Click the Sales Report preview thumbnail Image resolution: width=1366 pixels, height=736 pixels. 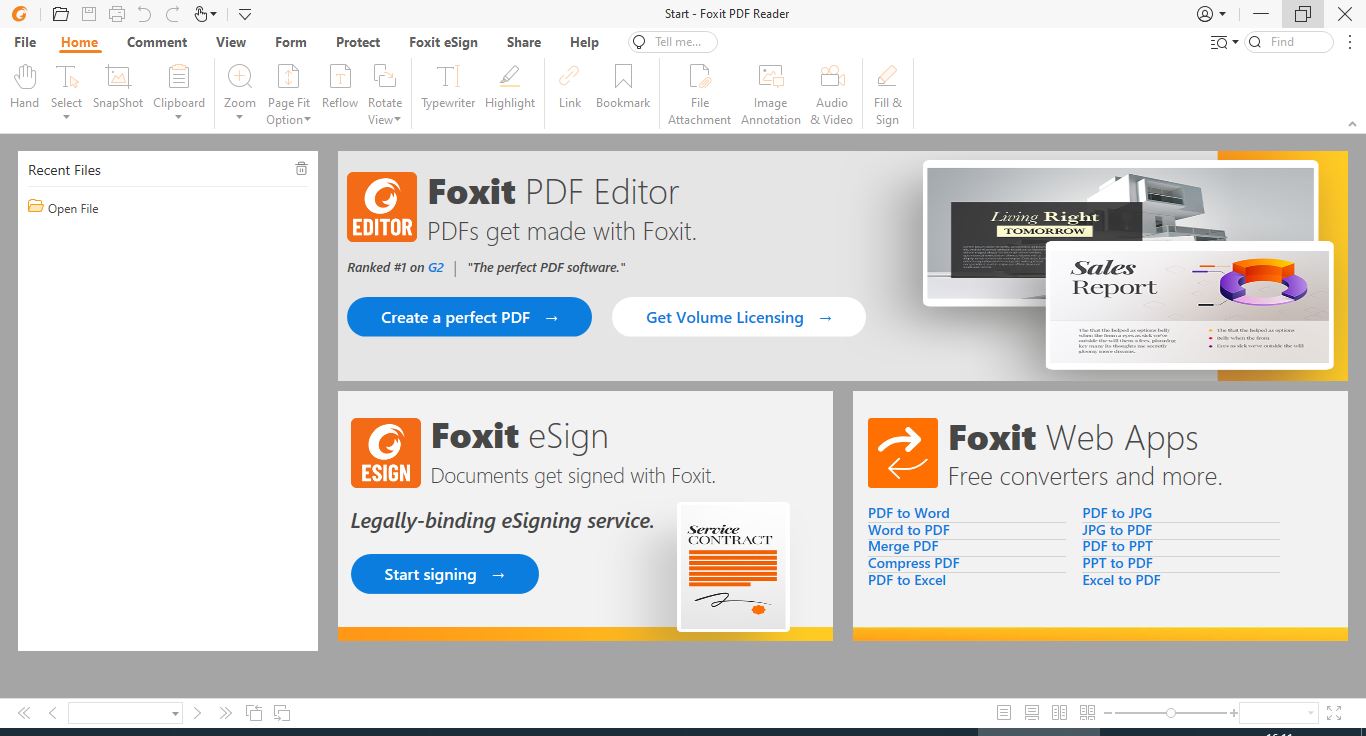point(1190,306)
